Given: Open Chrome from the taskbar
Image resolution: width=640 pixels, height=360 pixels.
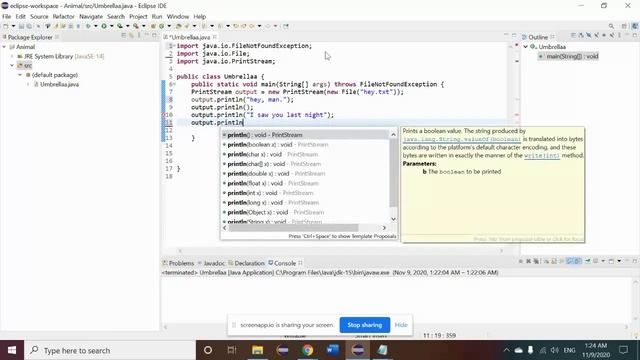Looking at the screenshot, I should (307, 350).
